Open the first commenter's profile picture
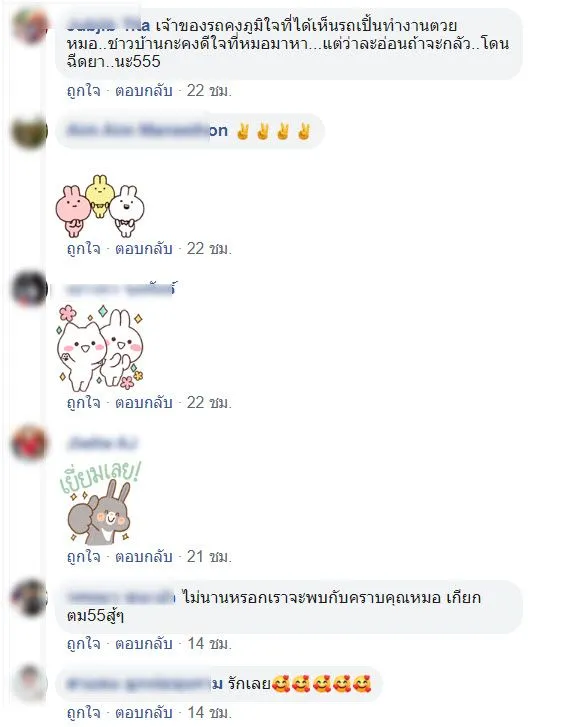This screenshot has height=727, width=561. point(30,26)
